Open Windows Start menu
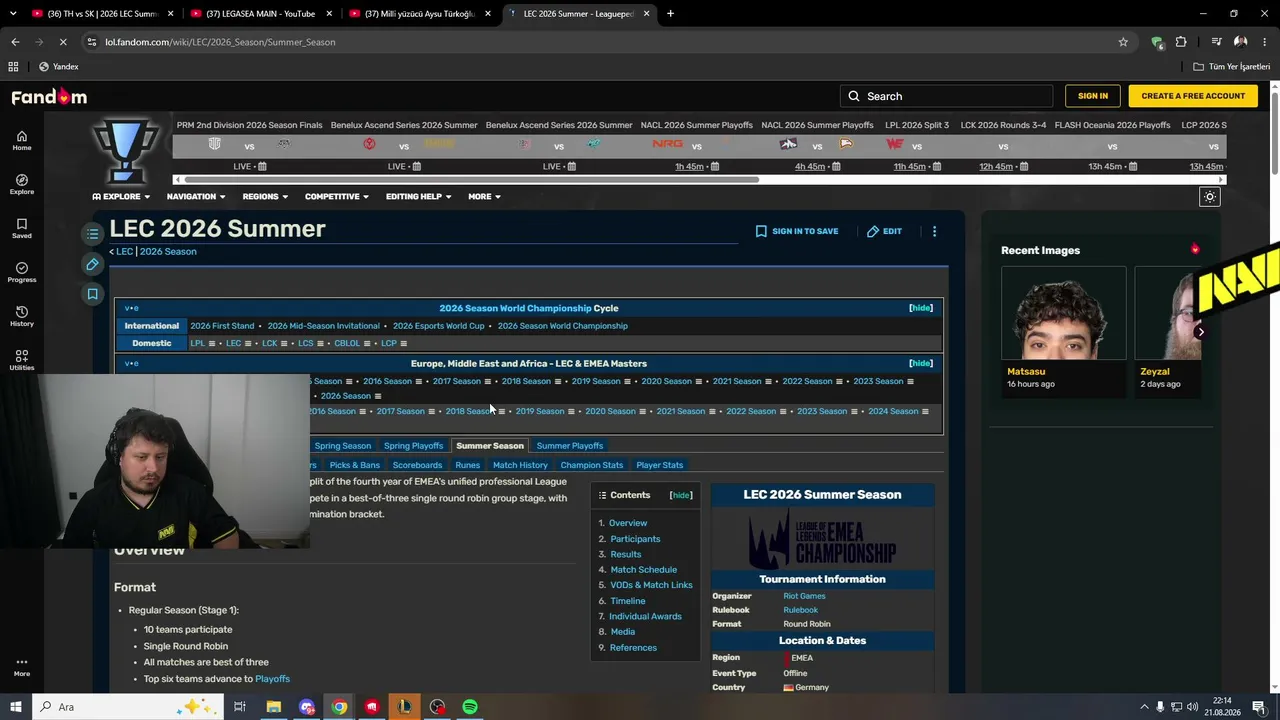 click(15, 707)
